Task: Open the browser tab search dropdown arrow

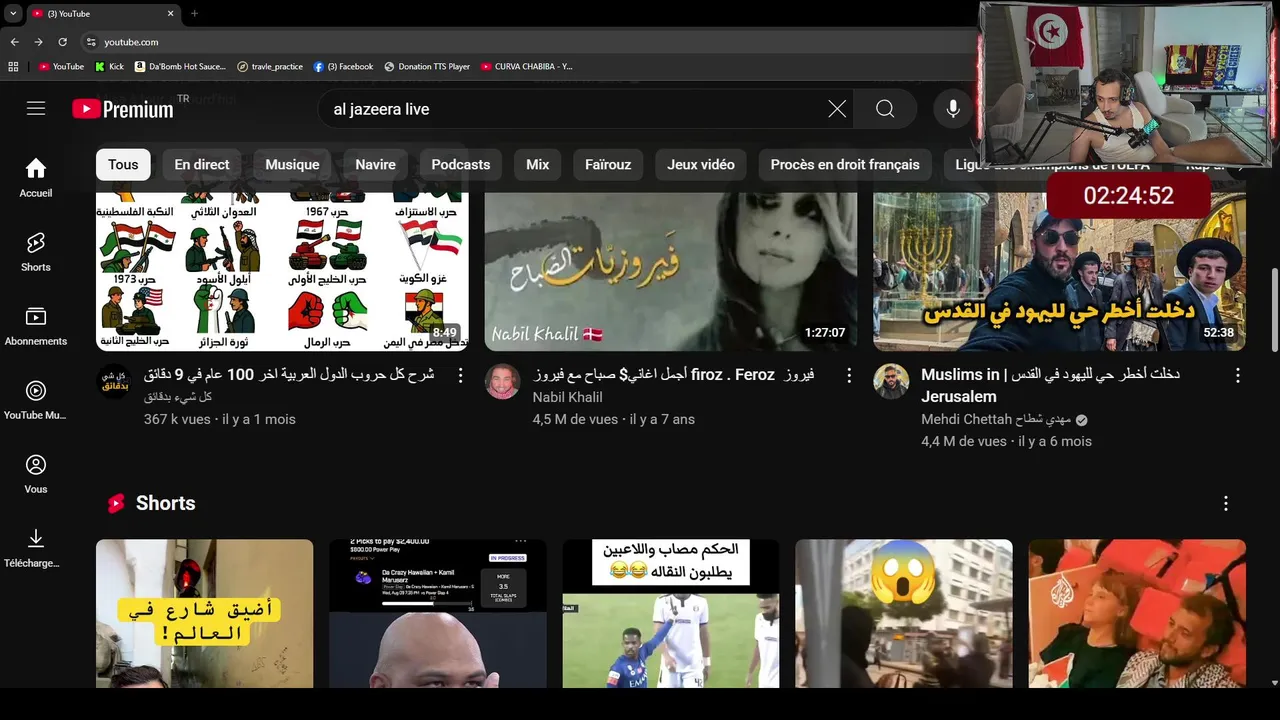Action: pyautogui.click(x=13, y=13)
